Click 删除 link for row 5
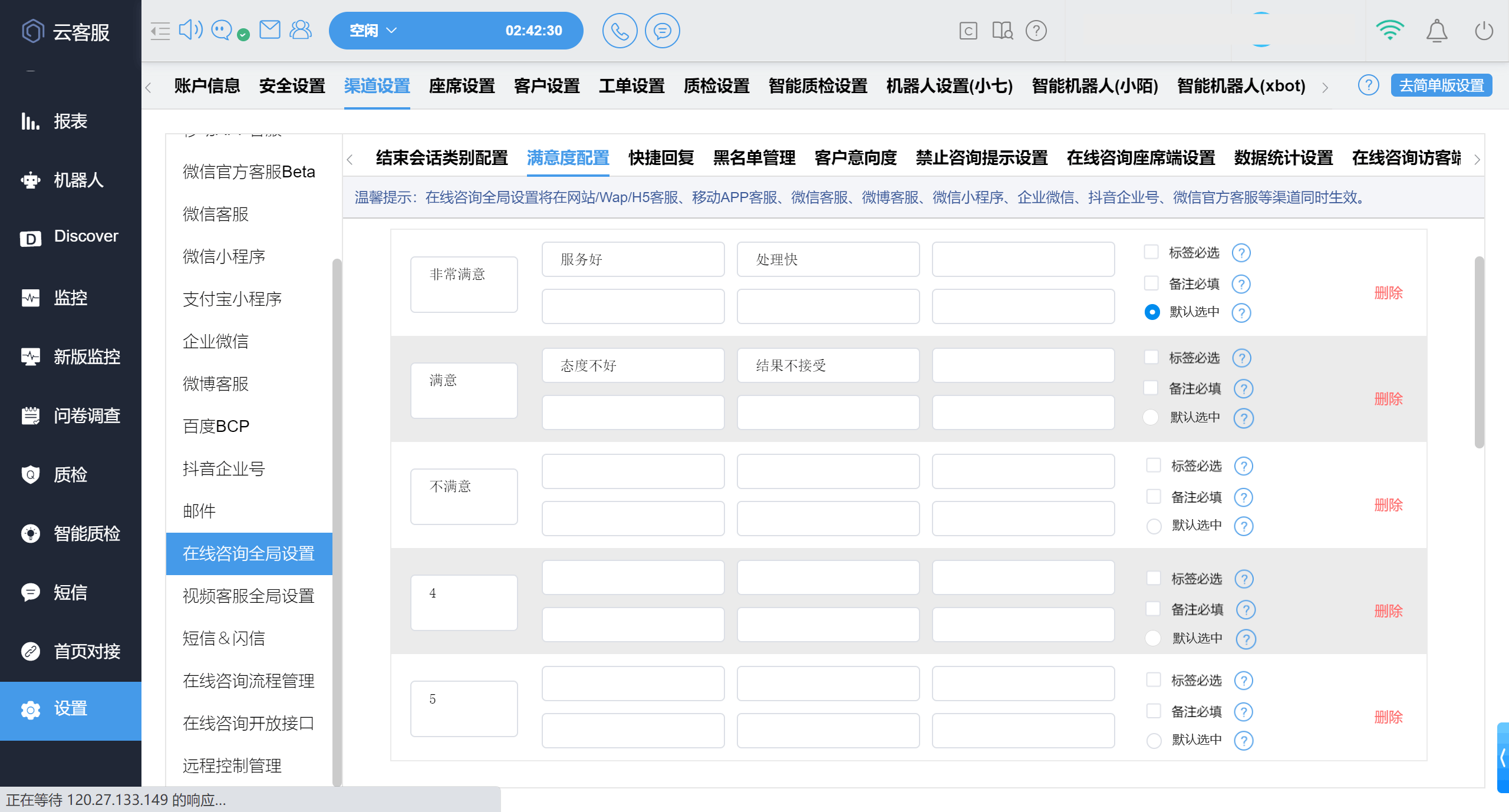The height and width of the screenshot is (812, 1509). 1388,717
